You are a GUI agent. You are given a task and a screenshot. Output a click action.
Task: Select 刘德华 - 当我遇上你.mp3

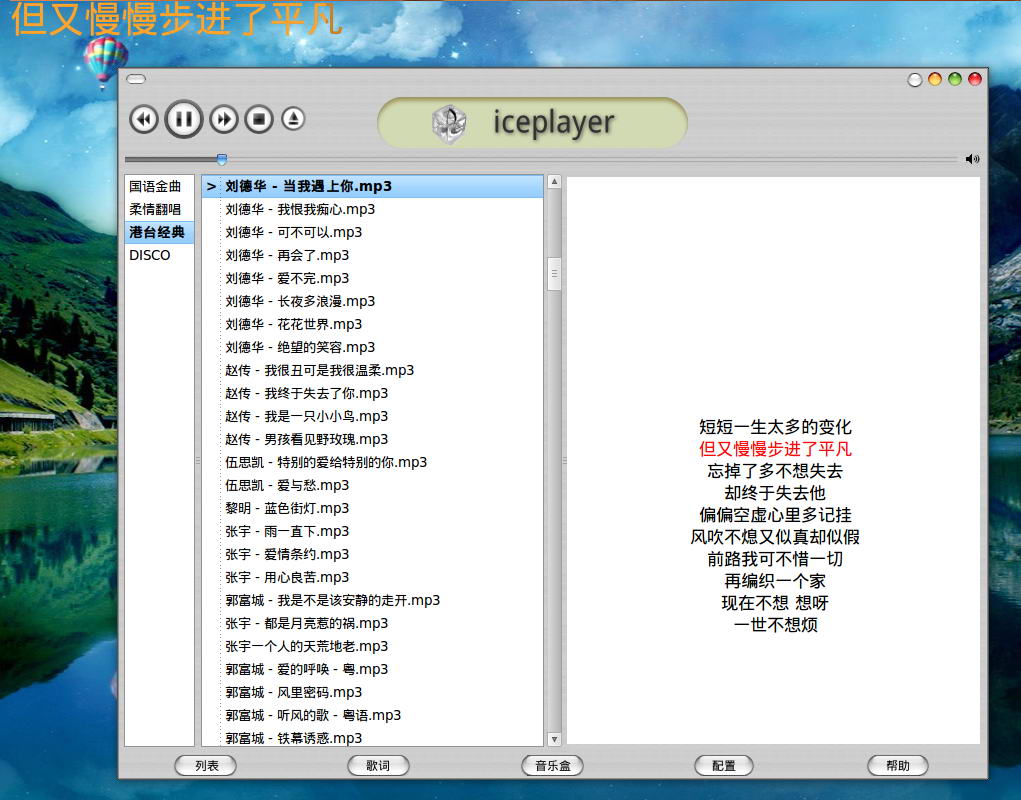tap(372, 186)
